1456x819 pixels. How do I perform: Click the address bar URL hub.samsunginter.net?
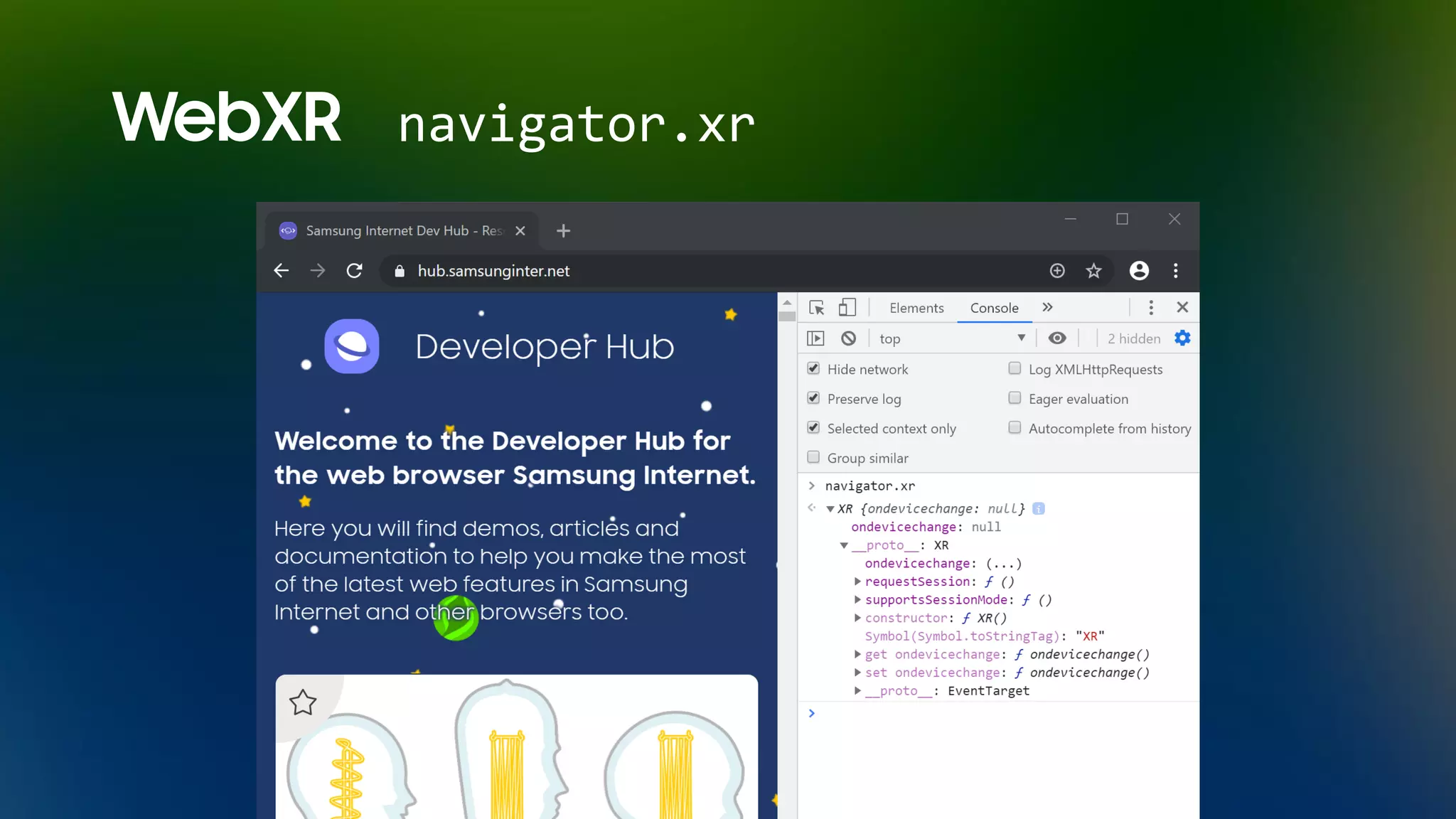(493, 271)
